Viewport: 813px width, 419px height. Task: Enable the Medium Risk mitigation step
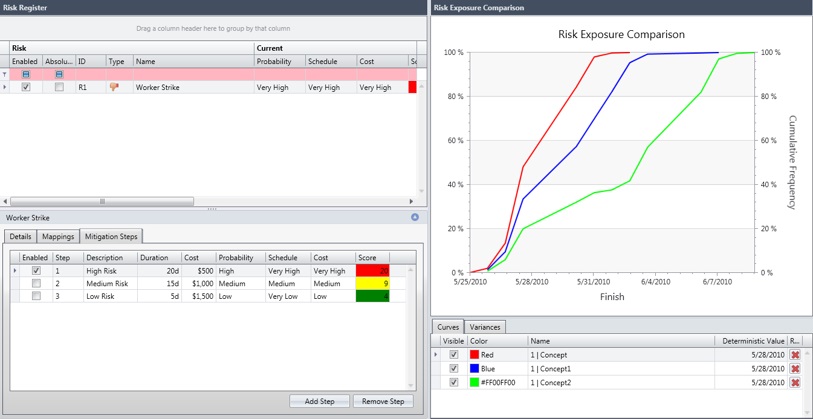click(x=36, y=284)
